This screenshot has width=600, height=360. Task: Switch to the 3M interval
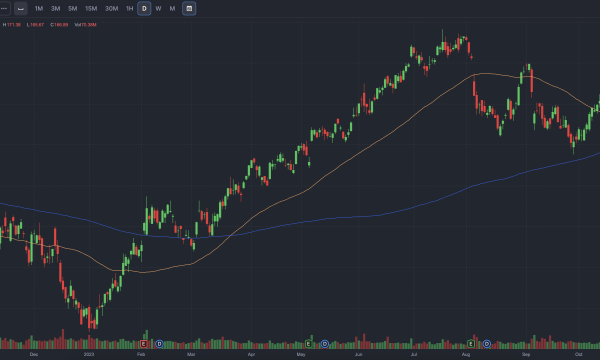point(55,8)
